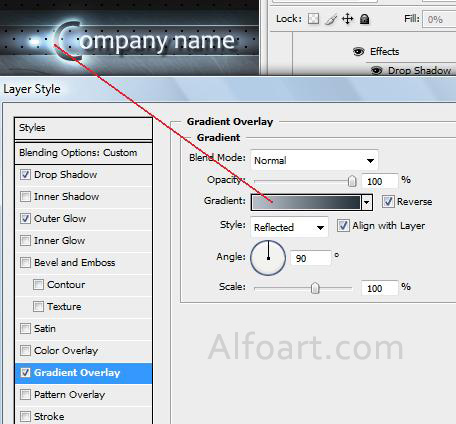456x424 pixels.
Task: Click the lock all padlock icon
Action: 364,19
